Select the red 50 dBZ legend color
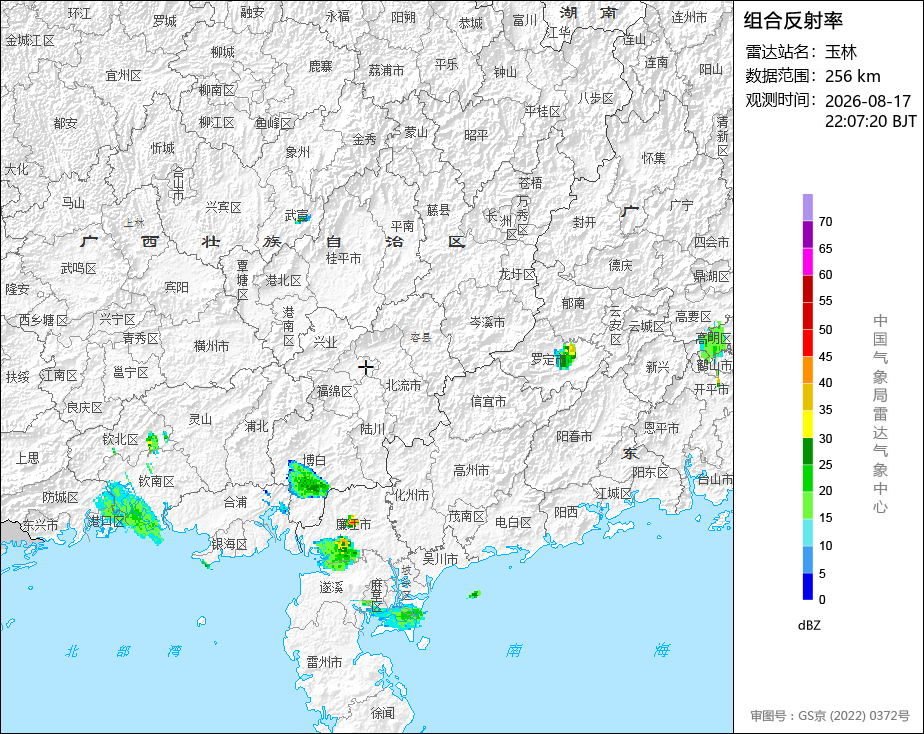Image resolution: width=924 pixels, height=734 pixels. pos(807,316)
